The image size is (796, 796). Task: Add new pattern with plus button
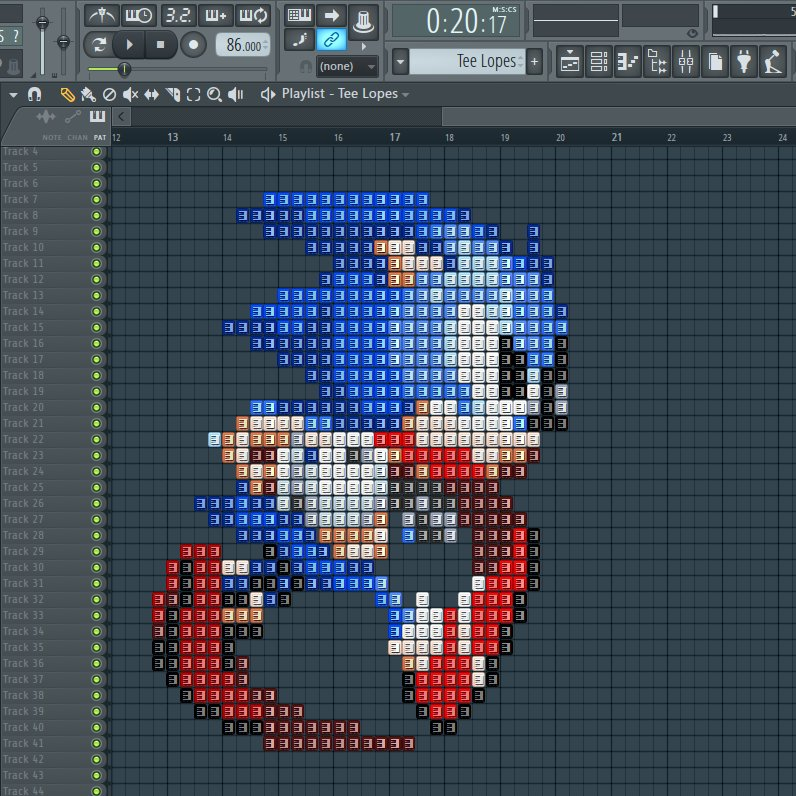[x=534, y=62]
